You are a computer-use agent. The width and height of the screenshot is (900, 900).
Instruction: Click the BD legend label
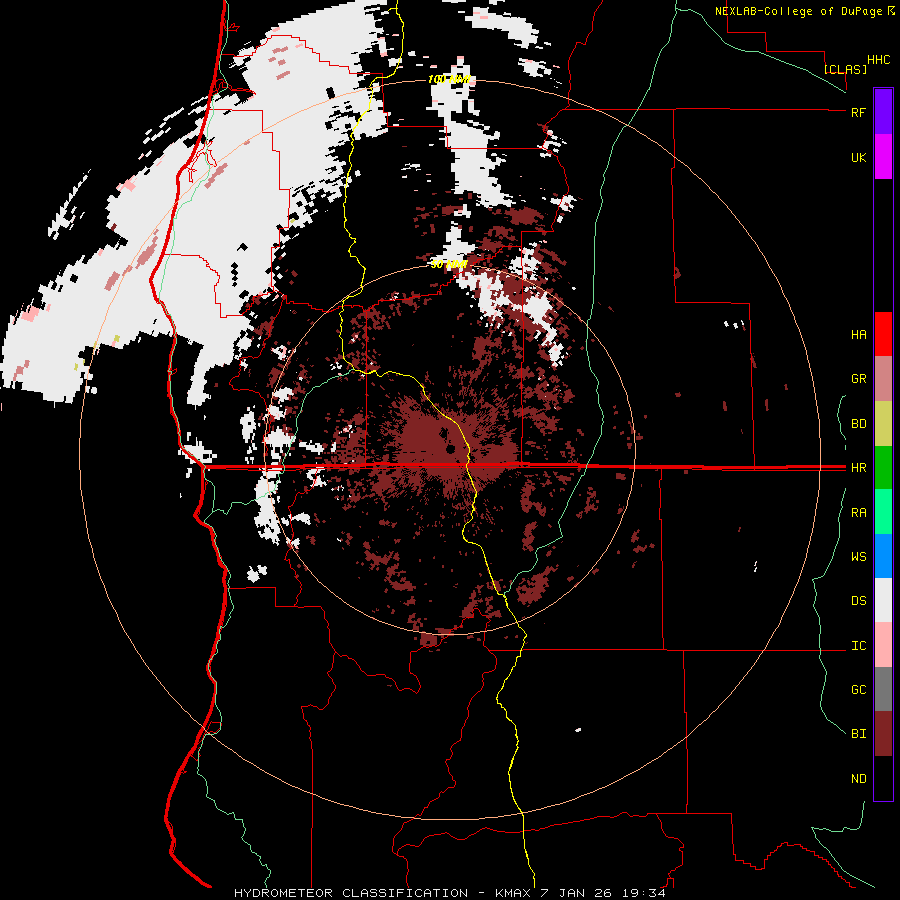[x=858, y=424]
